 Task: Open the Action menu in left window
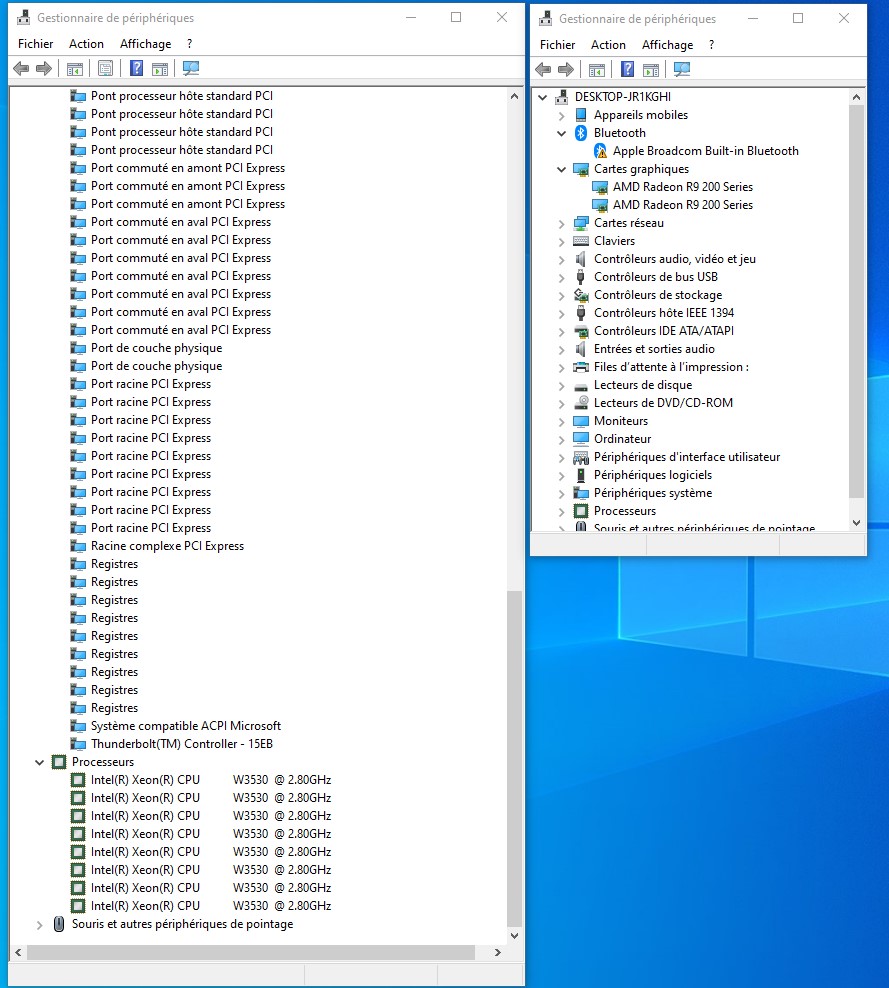86,44
